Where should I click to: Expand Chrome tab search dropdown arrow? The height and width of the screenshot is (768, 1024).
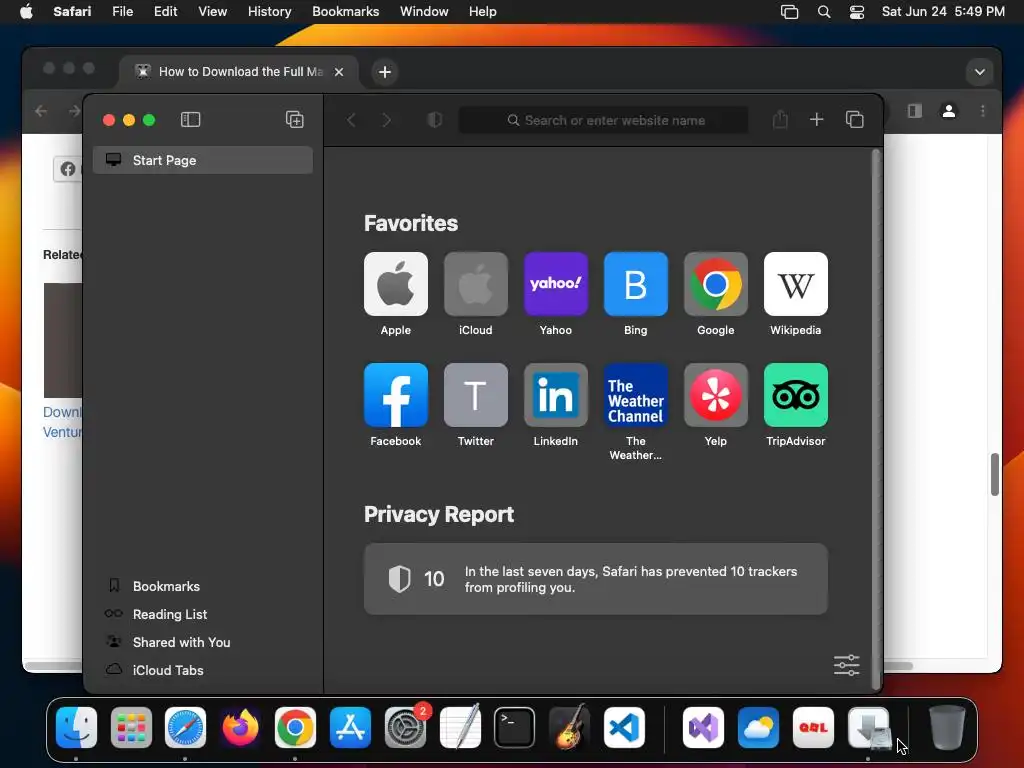(x=980, y=72)
